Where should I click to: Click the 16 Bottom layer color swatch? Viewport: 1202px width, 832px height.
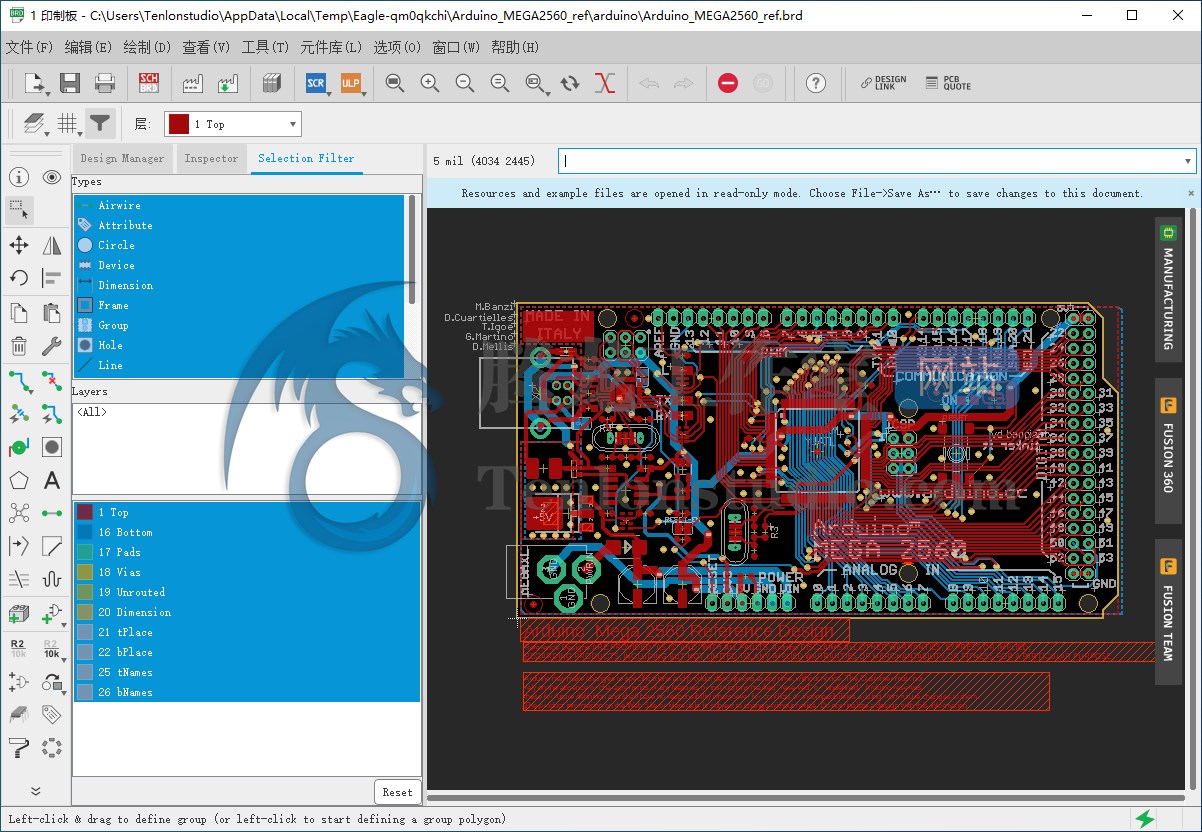(85, 532)
